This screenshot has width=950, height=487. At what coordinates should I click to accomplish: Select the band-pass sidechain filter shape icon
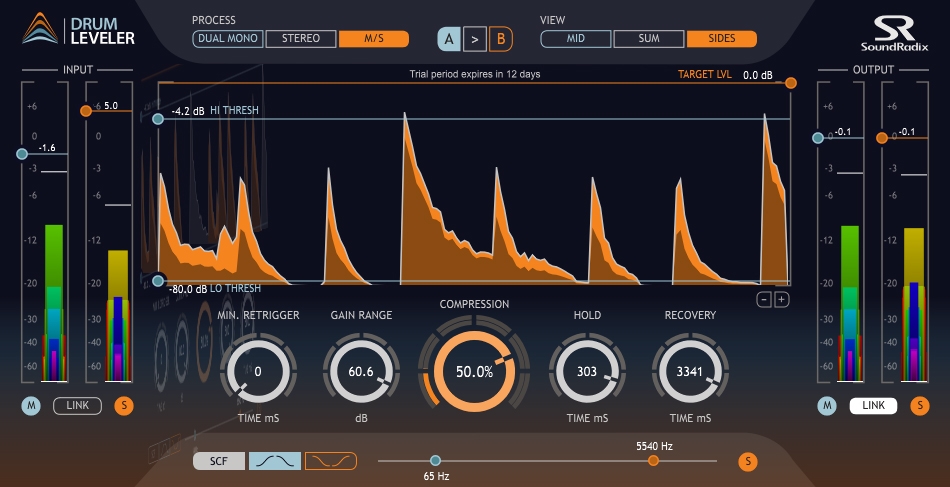[273, 461]
